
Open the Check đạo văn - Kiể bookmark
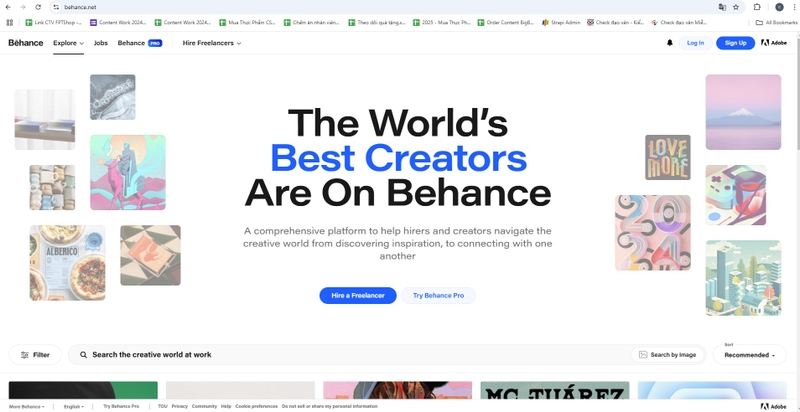[x=616, y=22]
